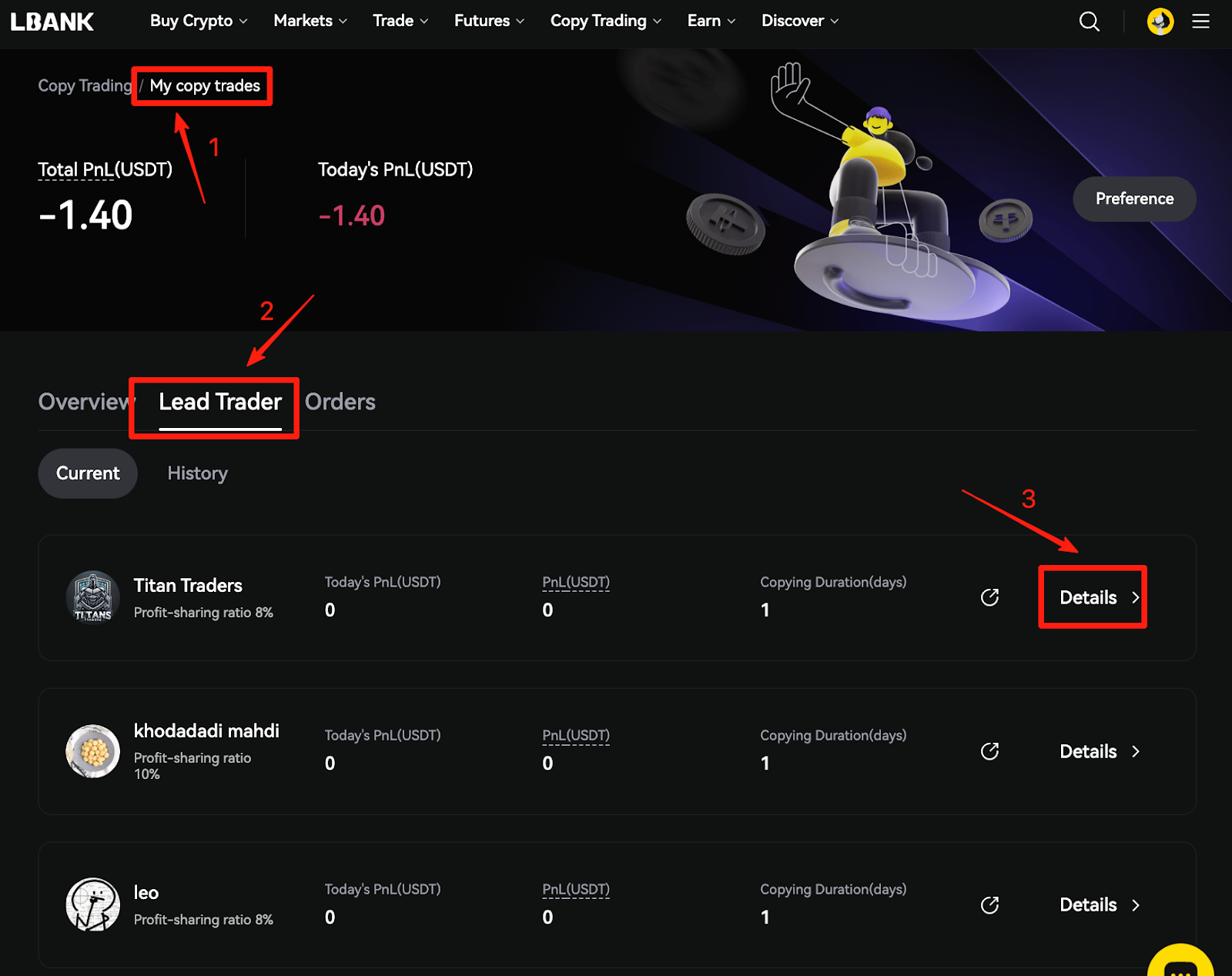Open the user profile avatar icon
Screen dimensions: 1232x976
tap(1160, 22)
